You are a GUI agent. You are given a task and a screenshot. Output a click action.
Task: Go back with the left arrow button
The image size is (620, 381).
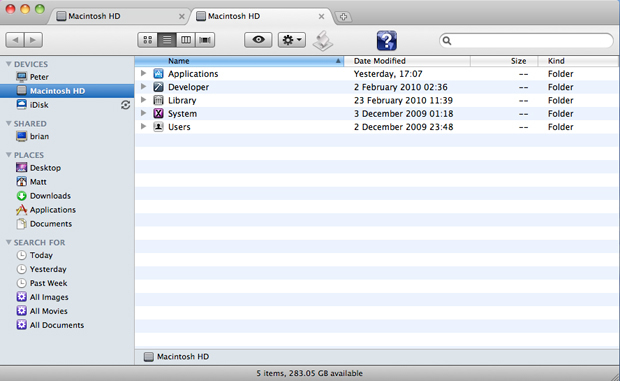15,40
